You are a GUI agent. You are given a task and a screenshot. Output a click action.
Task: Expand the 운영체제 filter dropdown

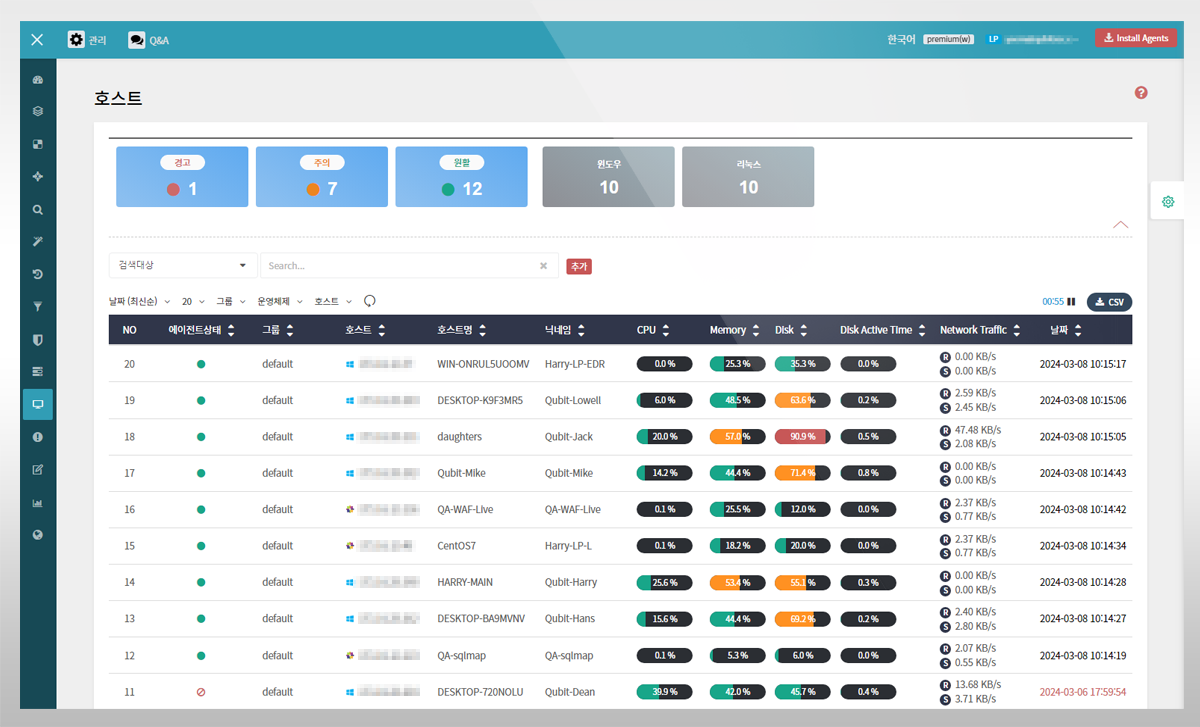tap(280, 301)
